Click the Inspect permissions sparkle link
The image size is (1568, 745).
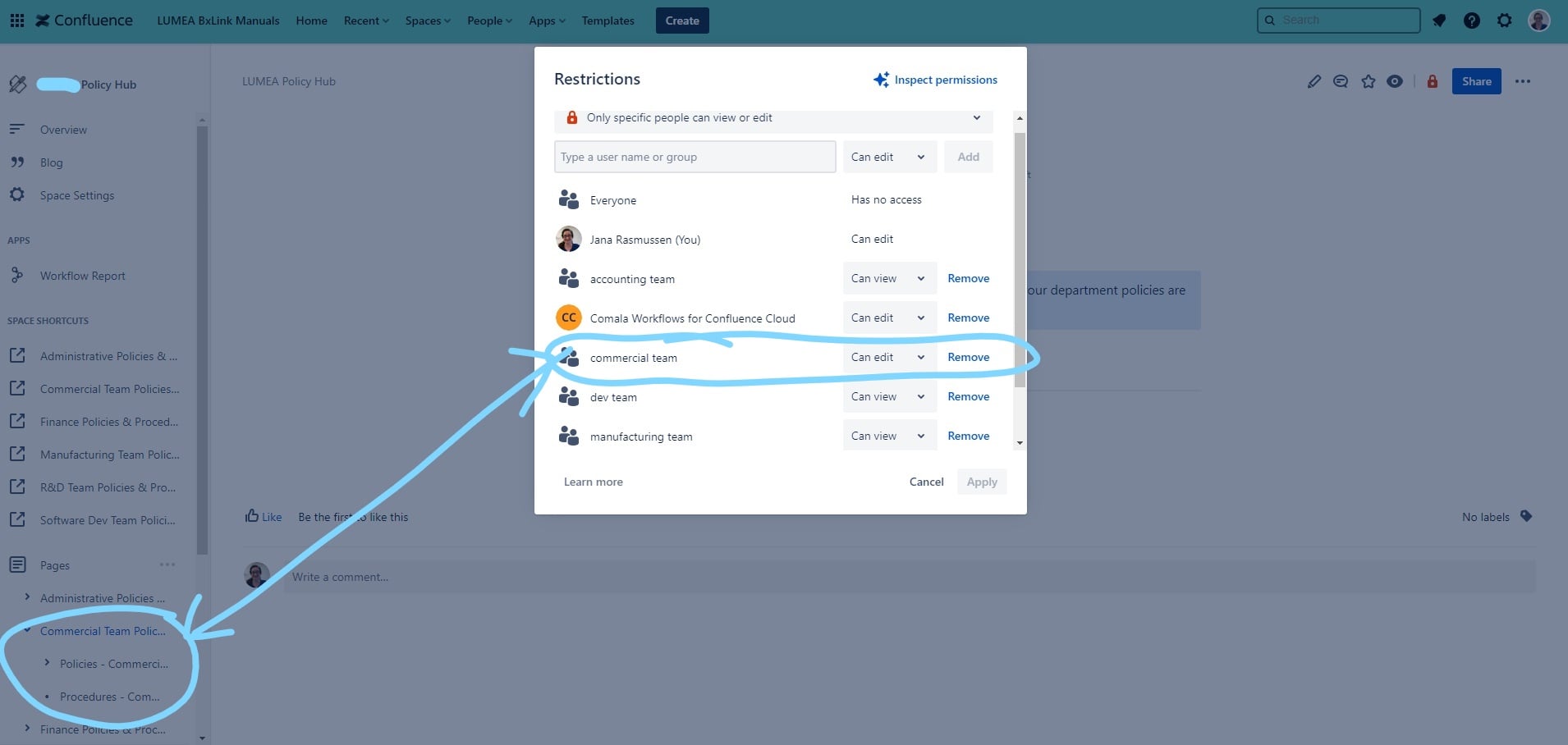(x=936, y=80)
